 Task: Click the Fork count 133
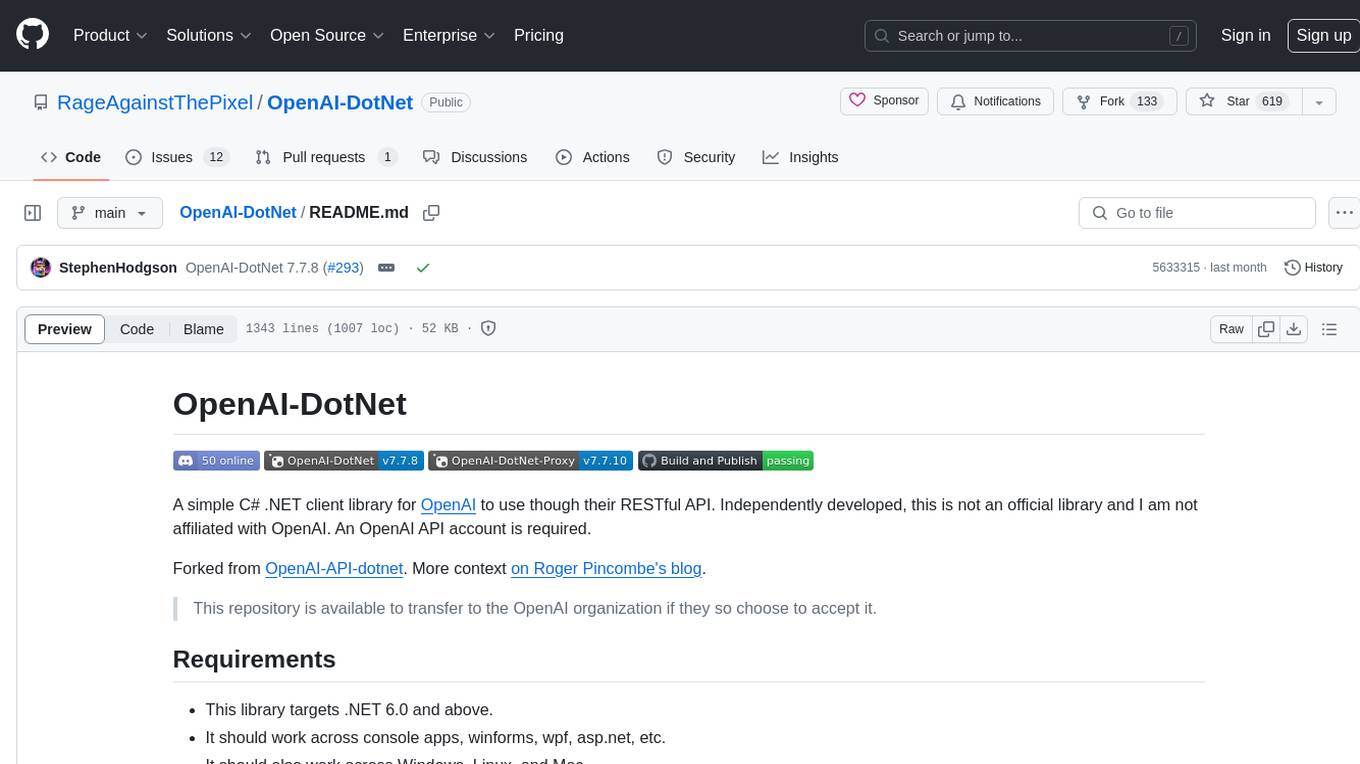tap(1147, 101)
